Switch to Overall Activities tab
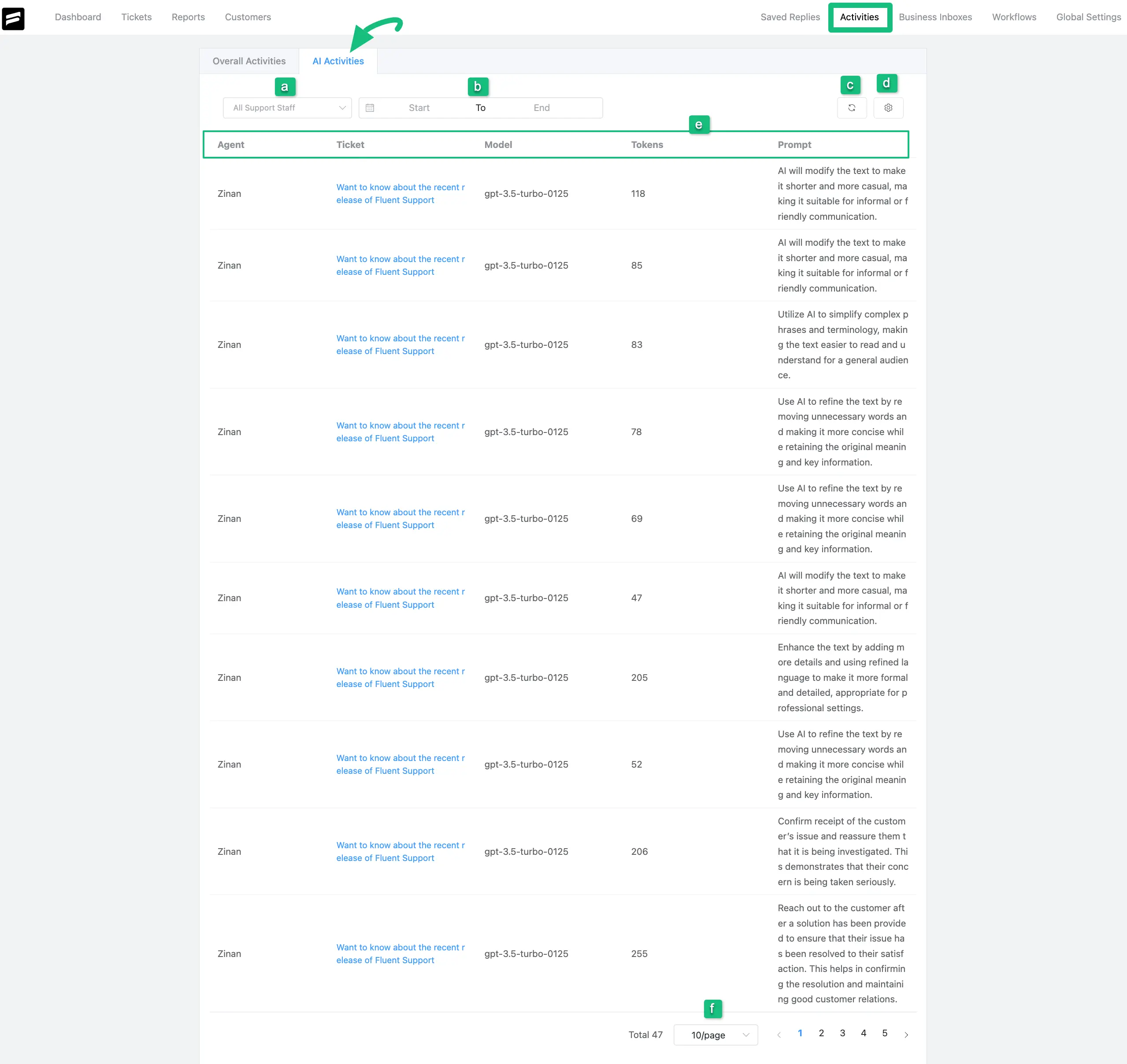Image resolution: width=1127 pixels, height=1064 pixels. pyautogui.click(x=249, y=61)
